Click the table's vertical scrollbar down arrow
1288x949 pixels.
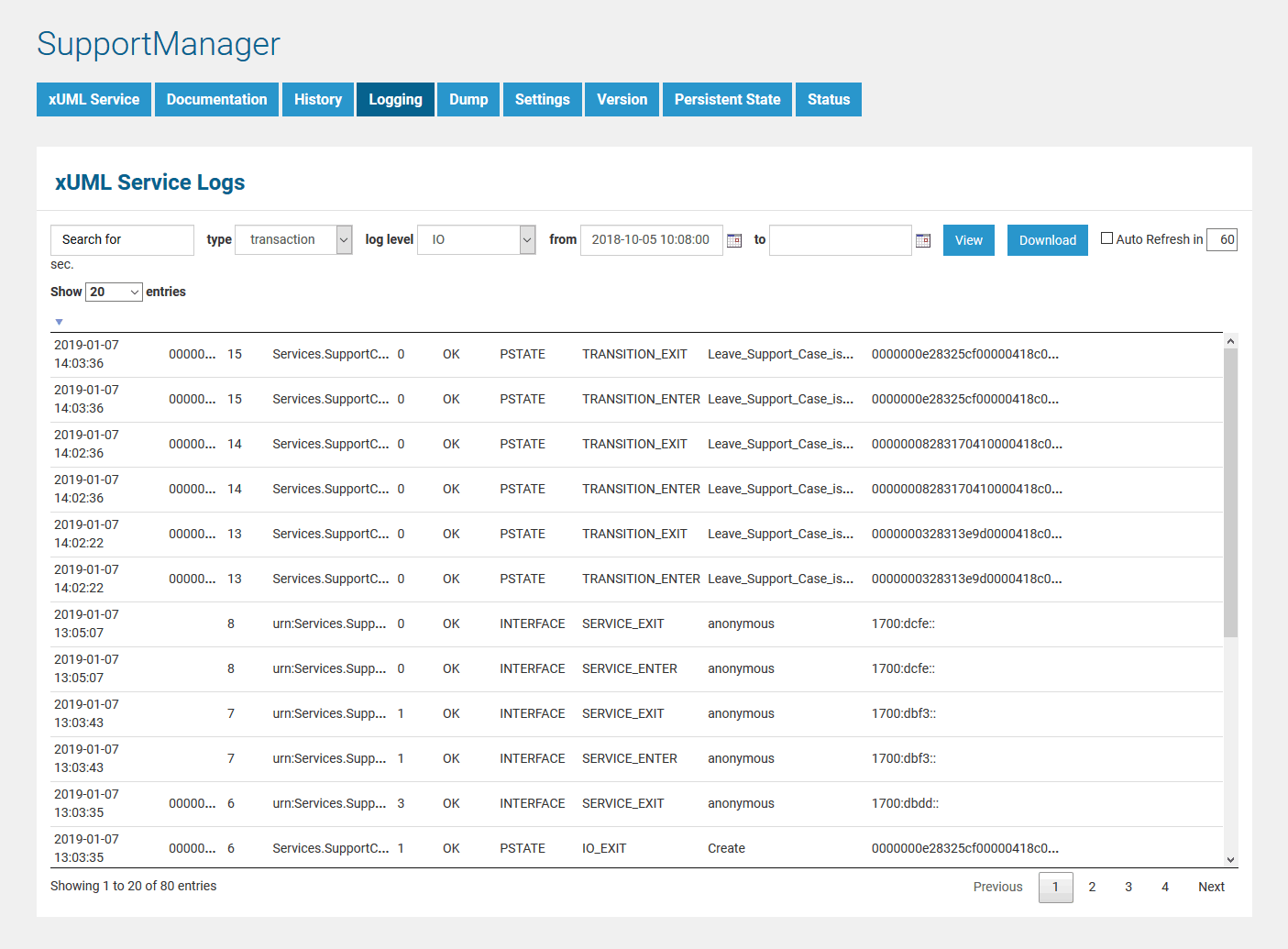tap(1230, 860)
